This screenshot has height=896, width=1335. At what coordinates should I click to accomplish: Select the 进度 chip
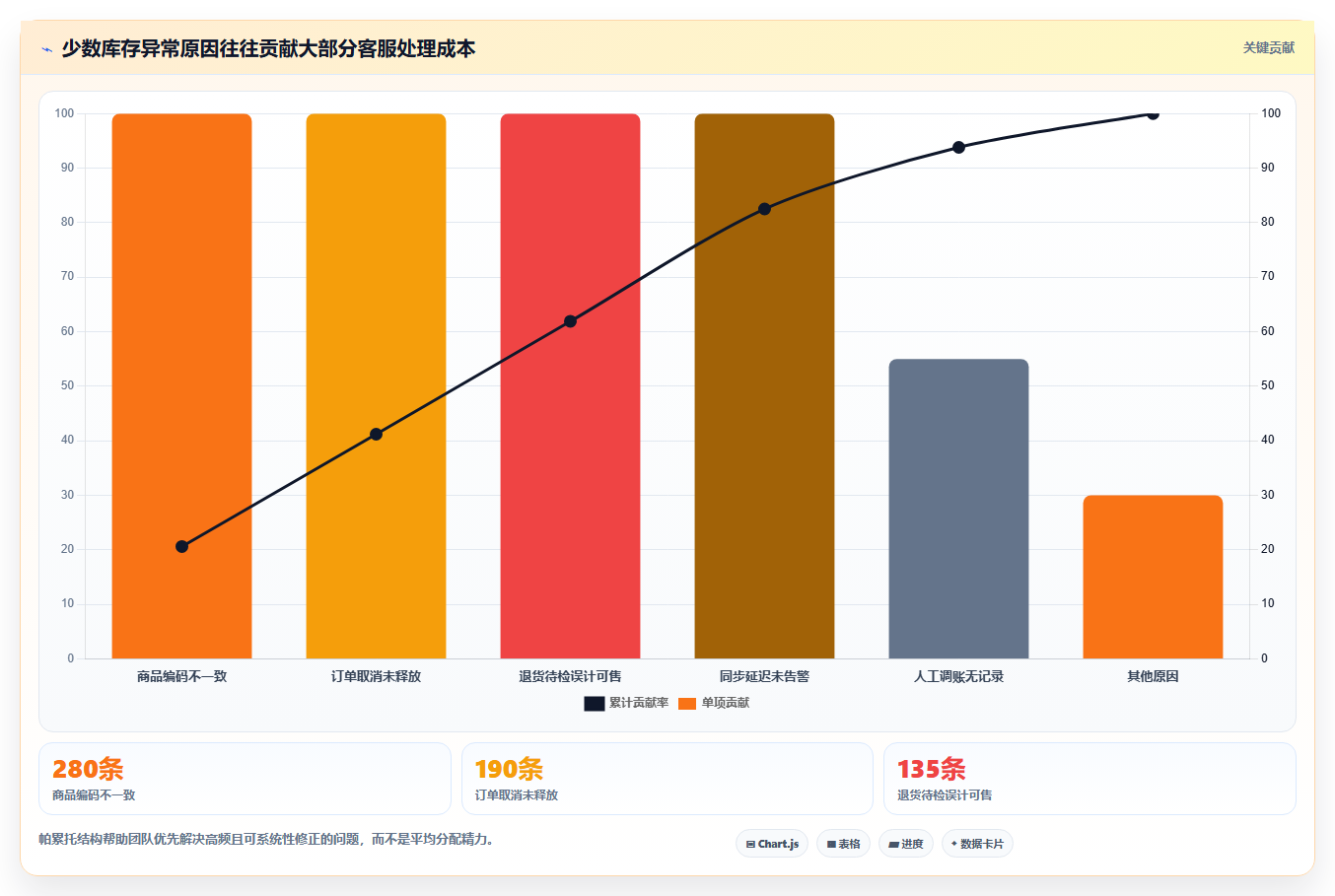[906, 844]
